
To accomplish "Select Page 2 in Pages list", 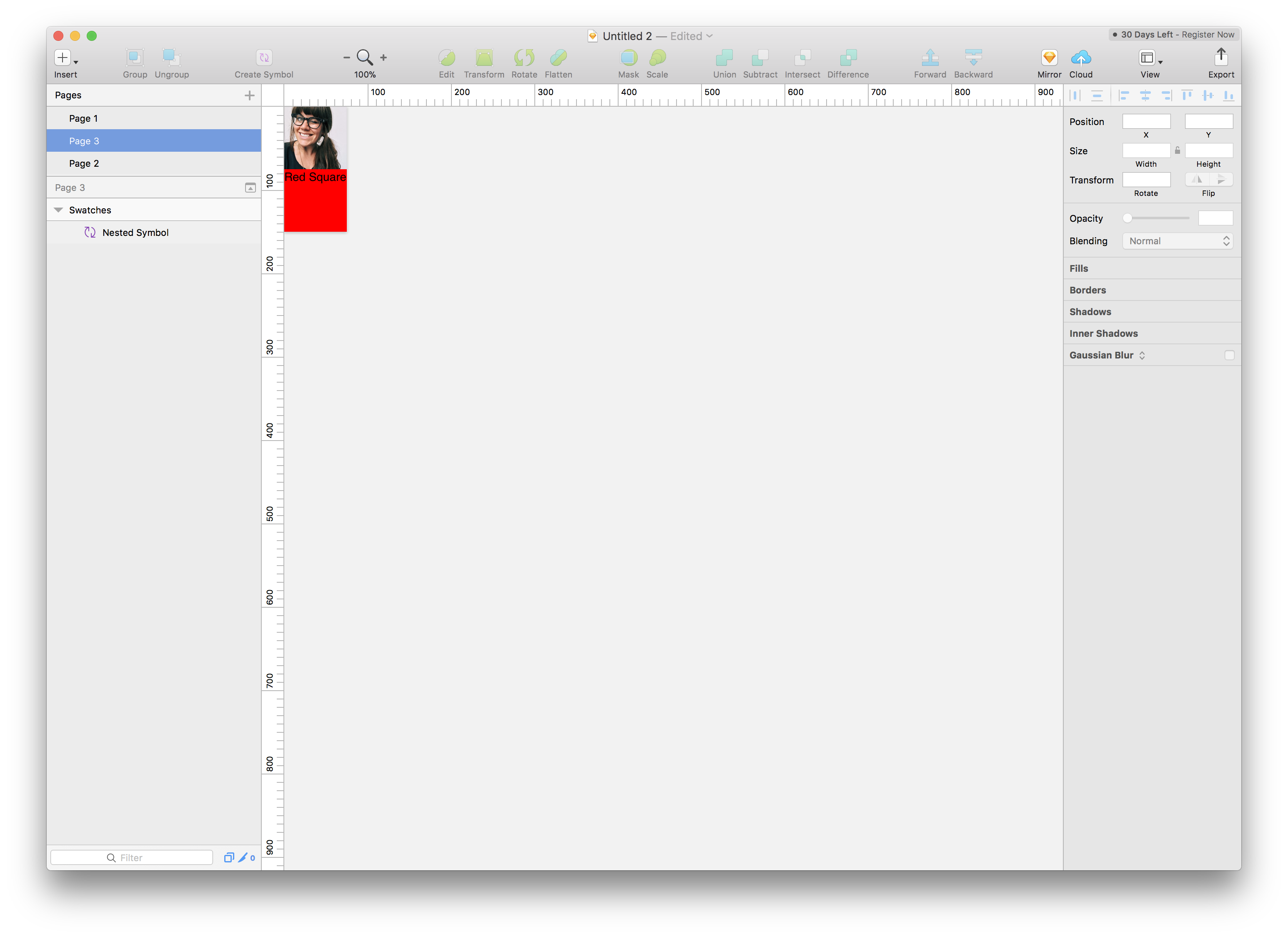I will [154, 163].
